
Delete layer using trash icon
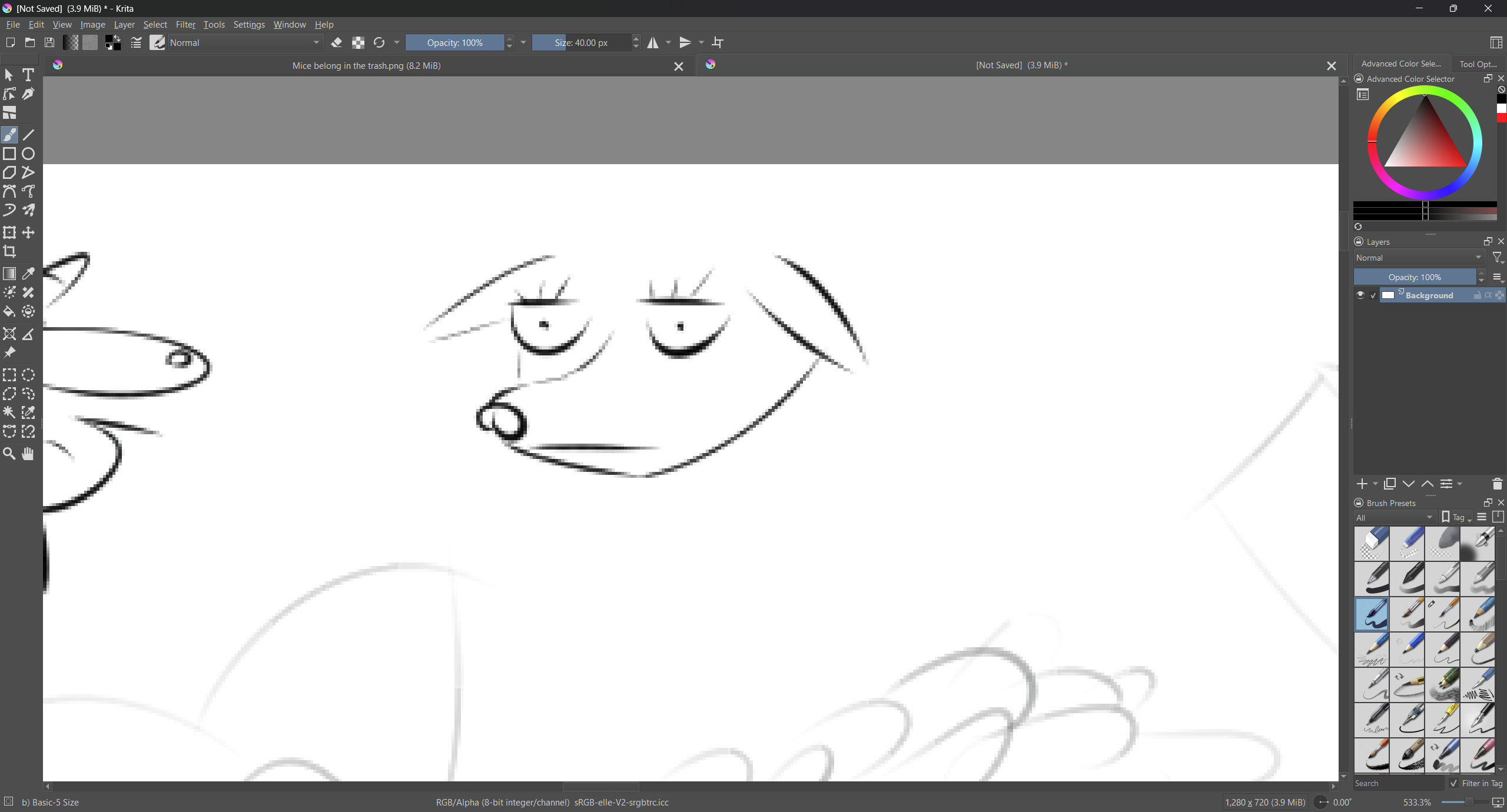1497,484
